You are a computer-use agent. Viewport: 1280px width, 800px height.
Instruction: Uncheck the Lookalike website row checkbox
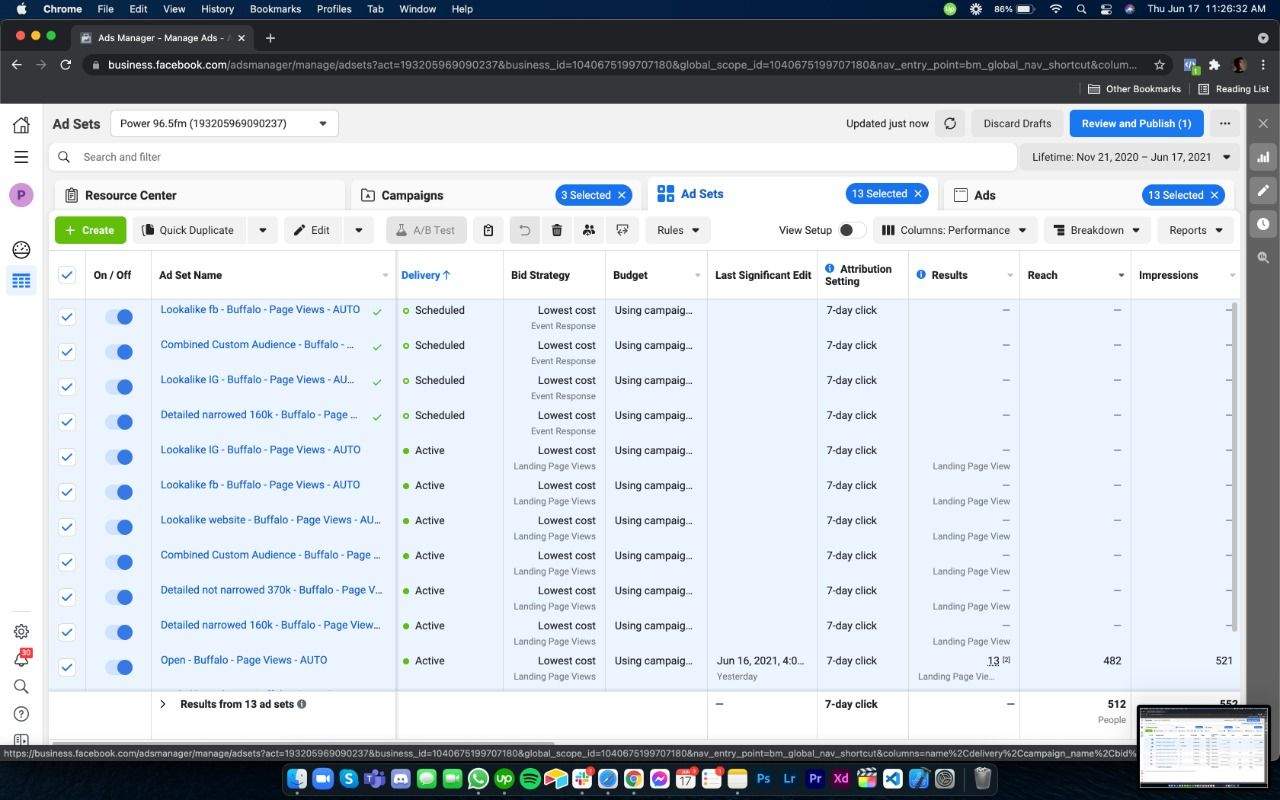67,527
